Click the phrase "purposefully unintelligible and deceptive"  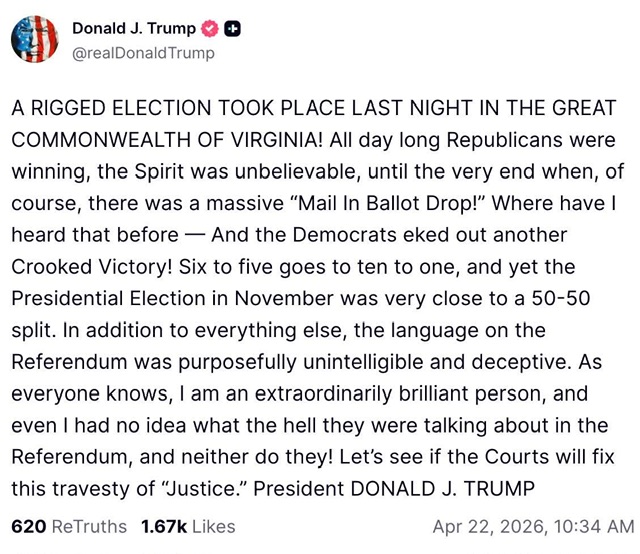tap(360, 362)
